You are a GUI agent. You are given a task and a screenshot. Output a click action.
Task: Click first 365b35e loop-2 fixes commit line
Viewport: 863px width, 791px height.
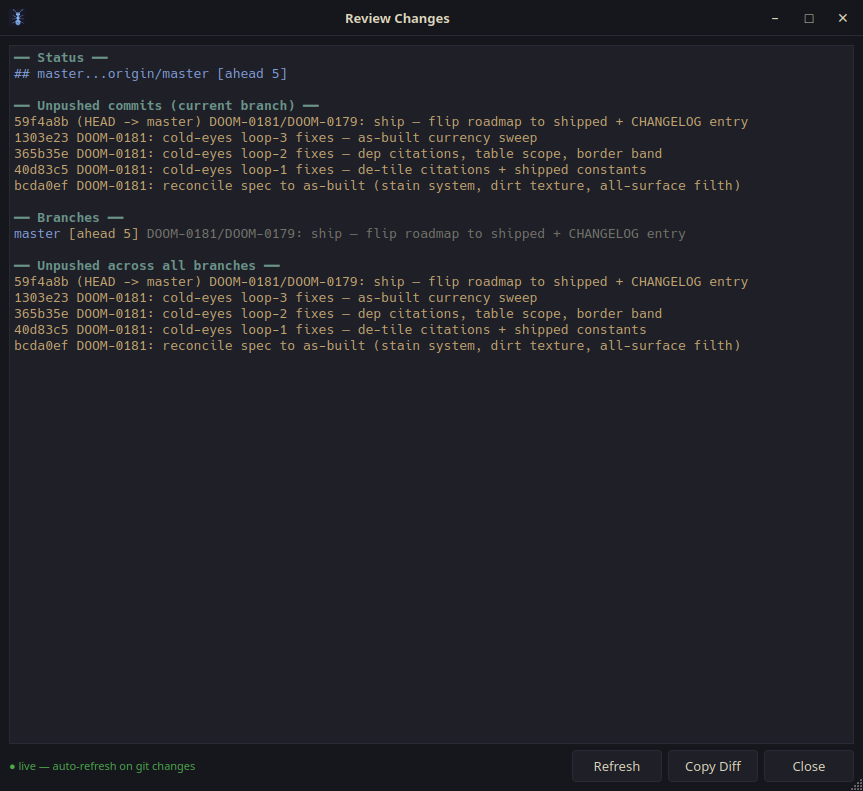click(338, 154)
